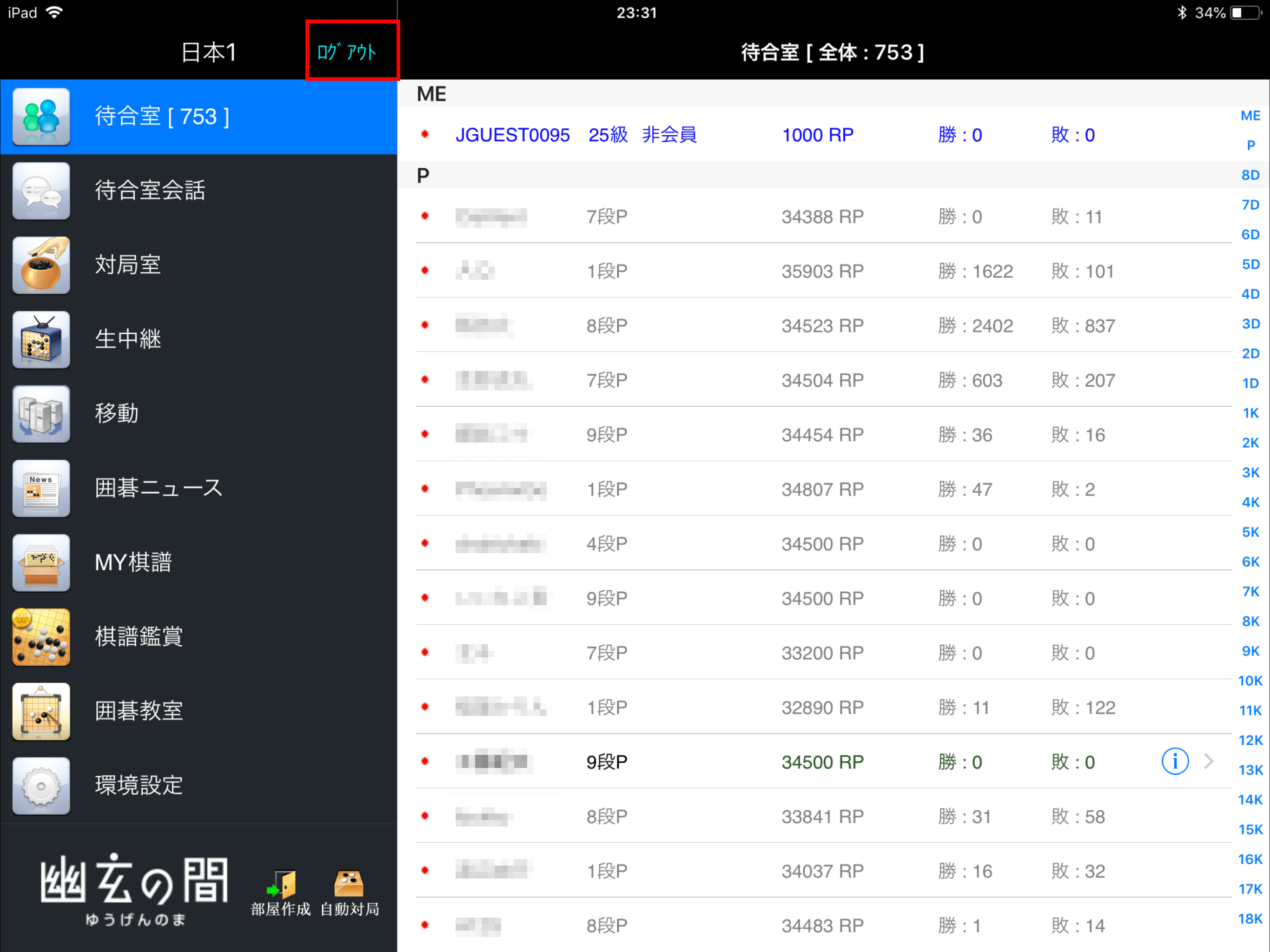Open 生中継 live broadcast TV icon

41,339
